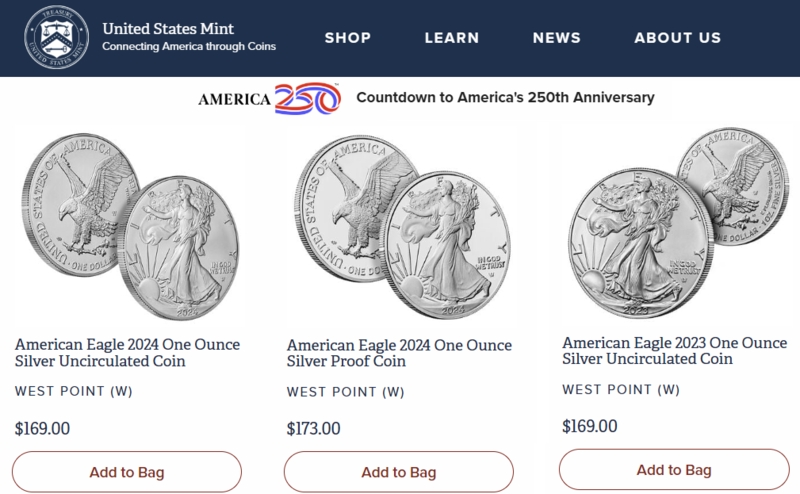800x494 pixels.
Task: Click the United States Mint title text
Action: click(169, 28)
